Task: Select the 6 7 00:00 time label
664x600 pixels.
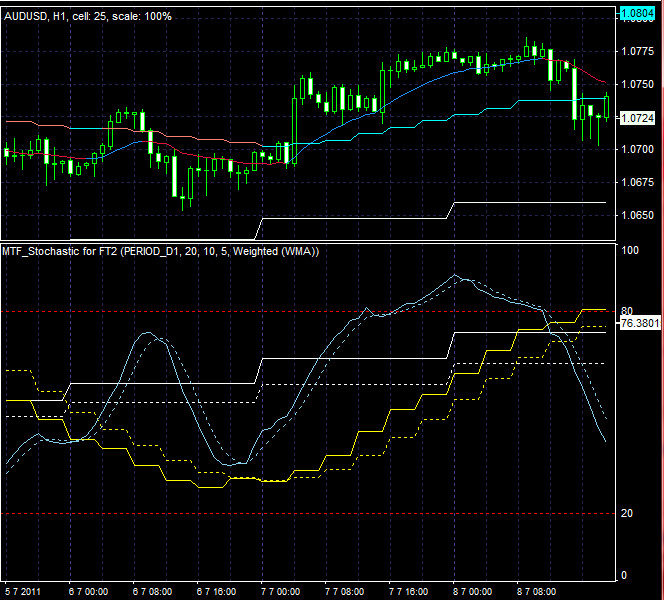Action: (88, 592)
